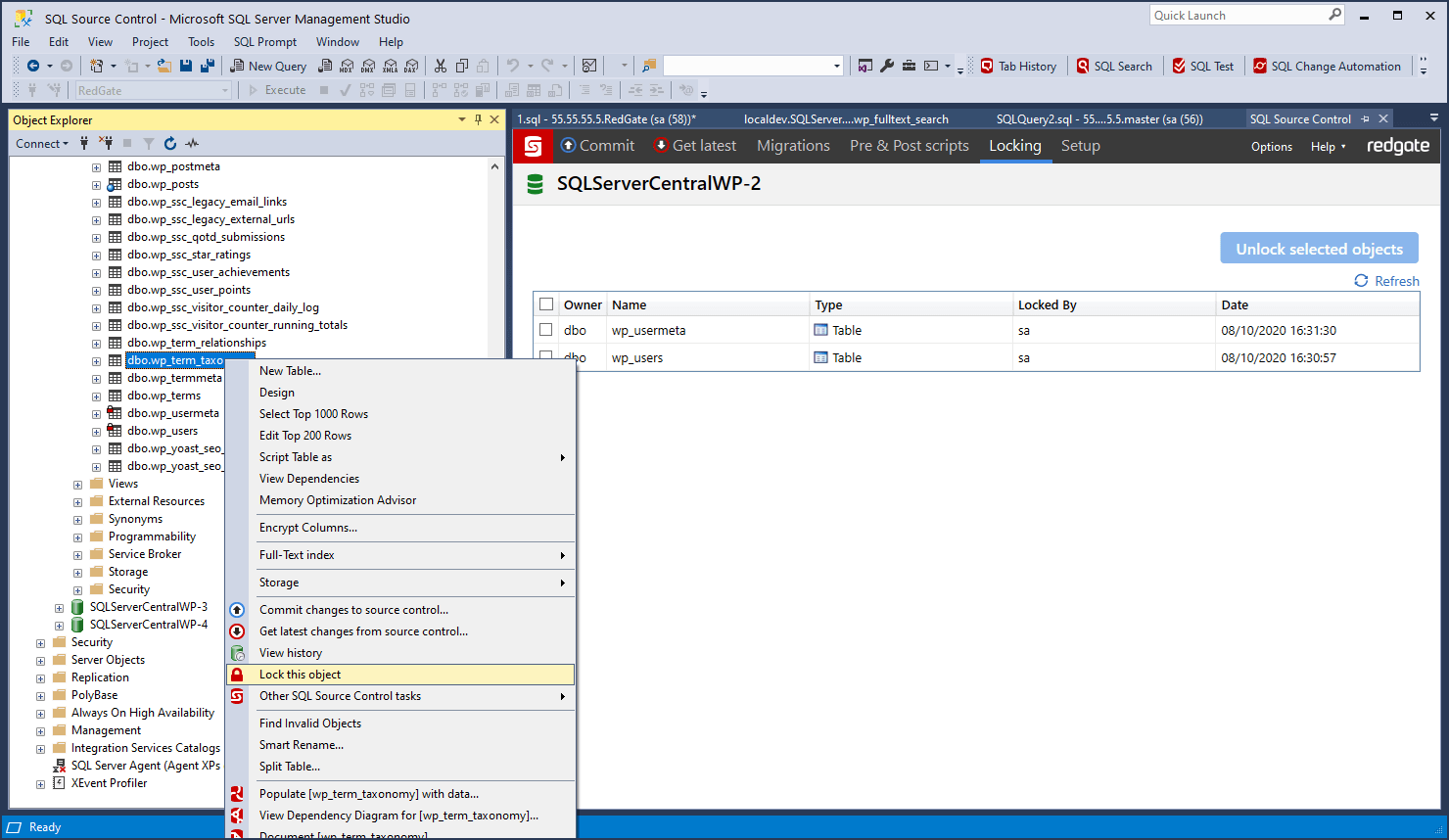Click the XMLA query icon
The image size is (1449, 840).
(390, 66)
